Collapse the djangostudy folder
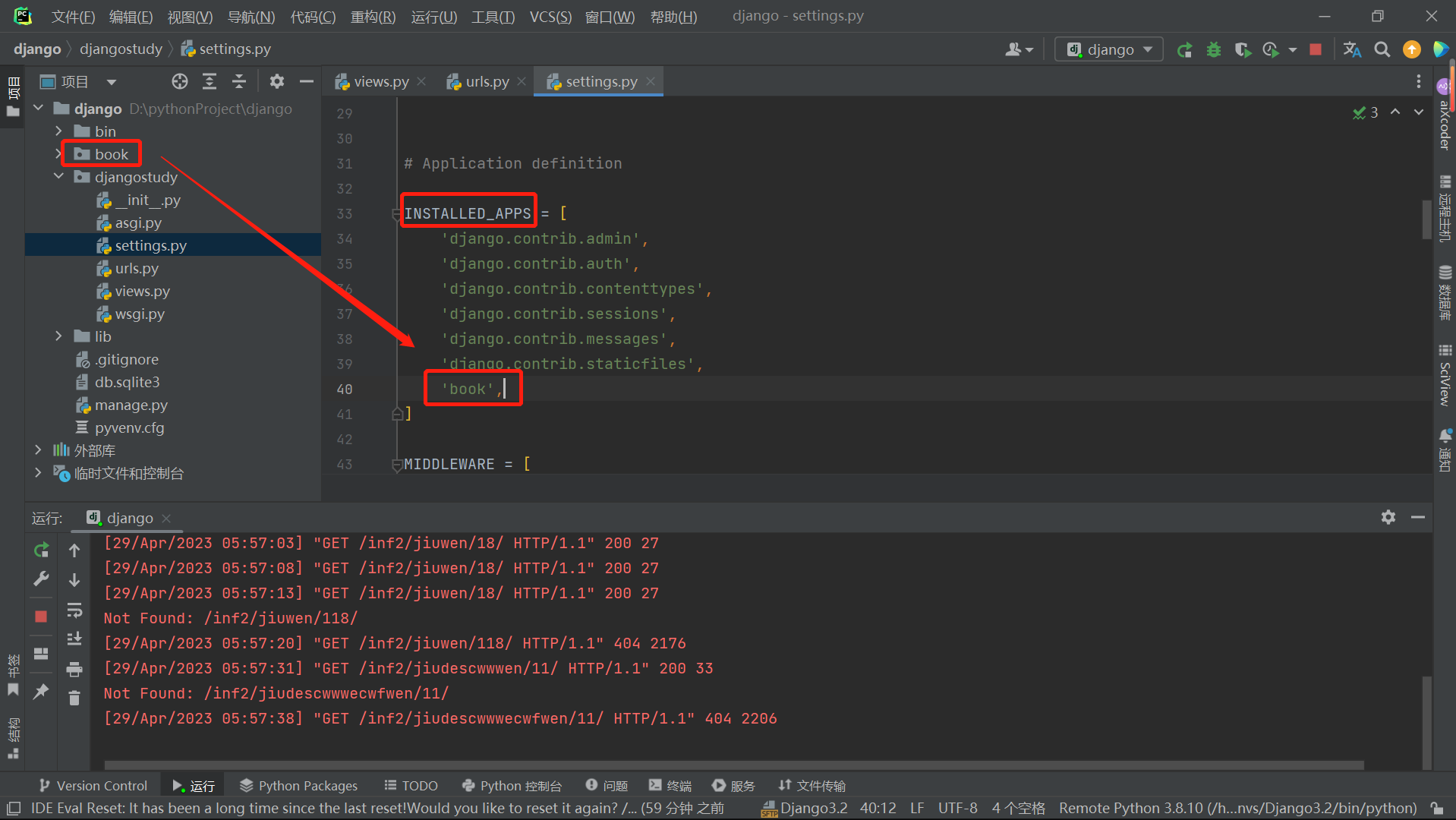Viewport: 1456px width, 820px height. (x=58, y=177)
